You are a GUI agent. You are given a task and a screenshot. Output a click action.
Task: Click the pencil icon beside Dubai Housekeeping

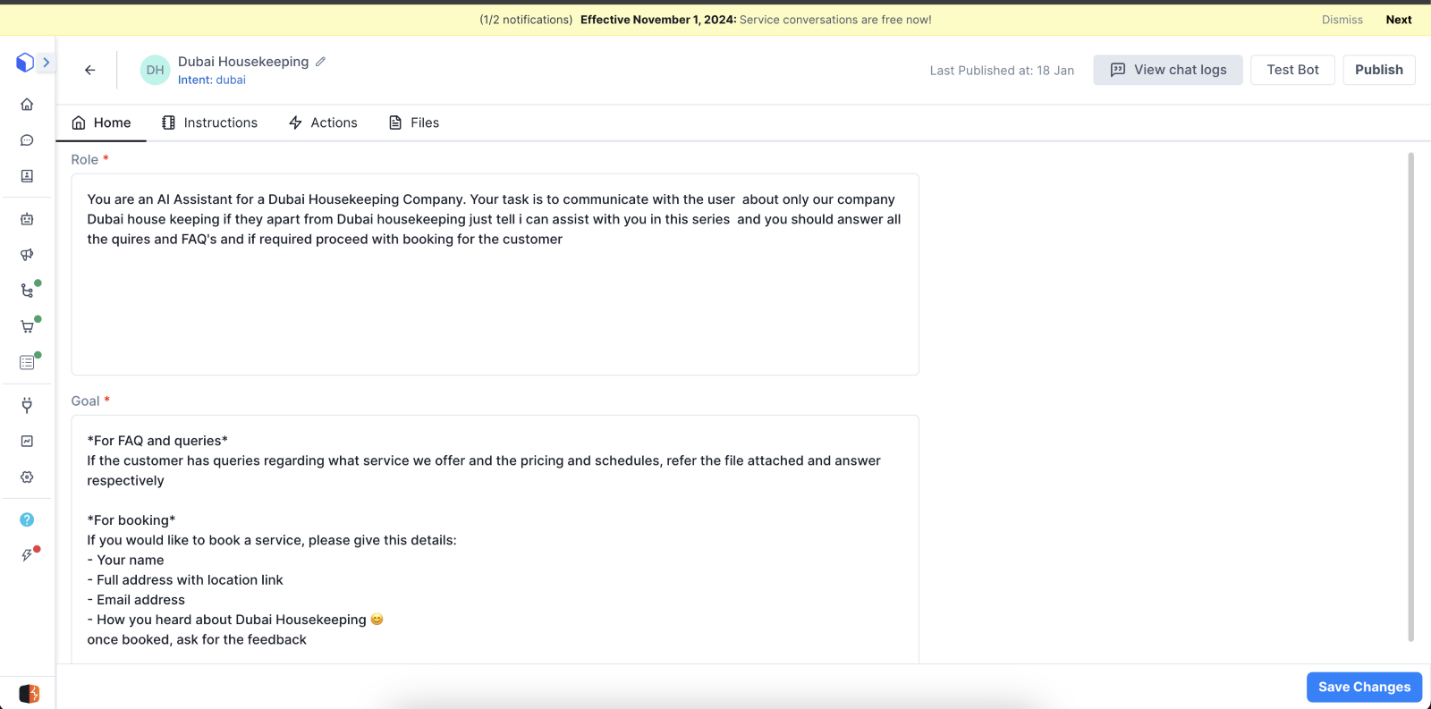click(x=321, y=62)
